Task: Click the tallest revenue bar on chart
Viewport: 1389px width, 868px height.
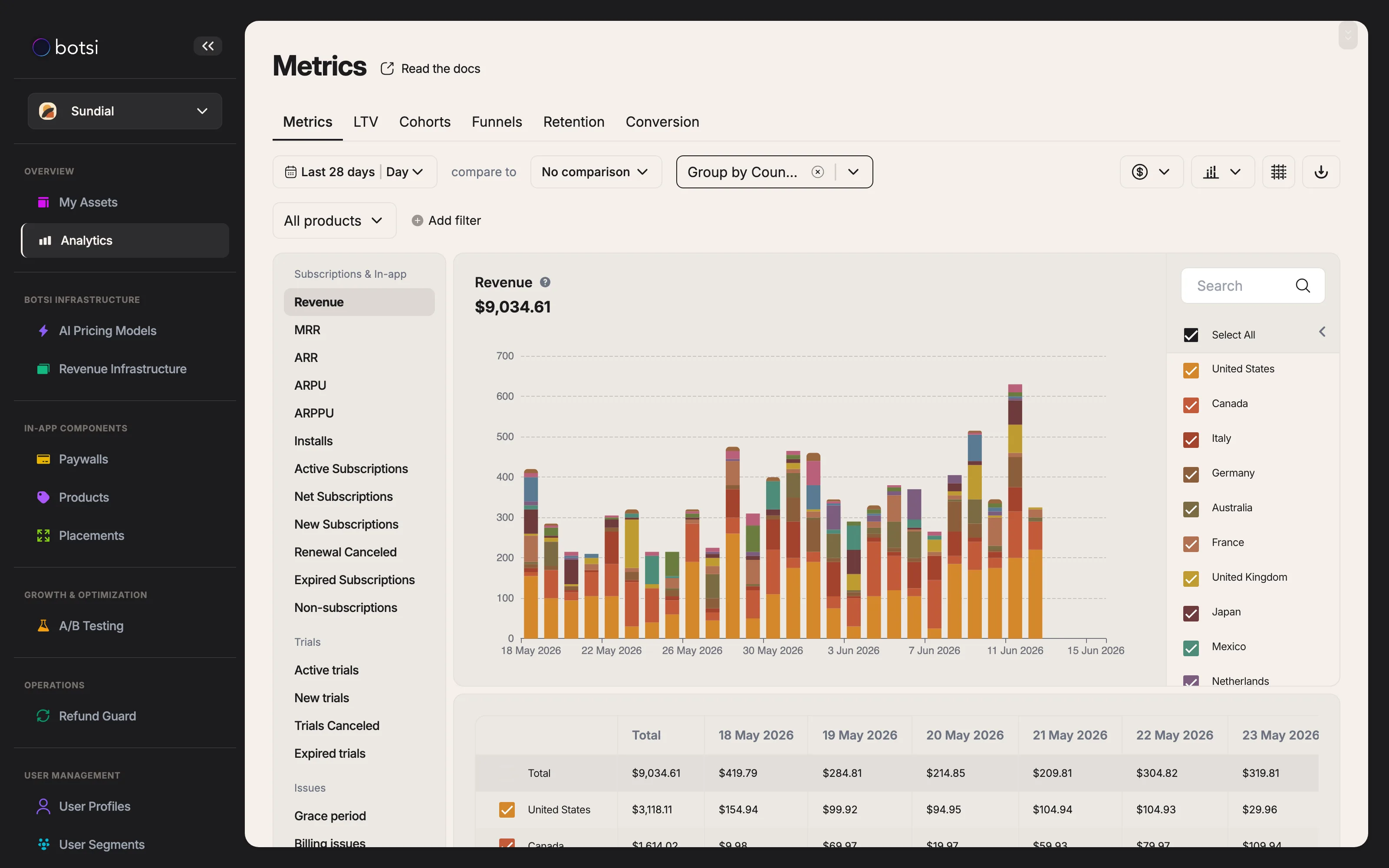Action: coord(1015,511)
